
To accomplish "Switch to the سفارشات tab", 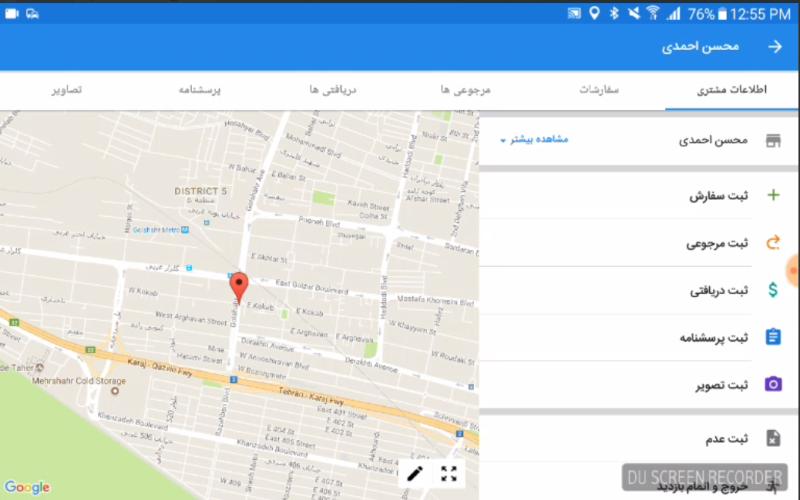I will (x=600, y=90).
